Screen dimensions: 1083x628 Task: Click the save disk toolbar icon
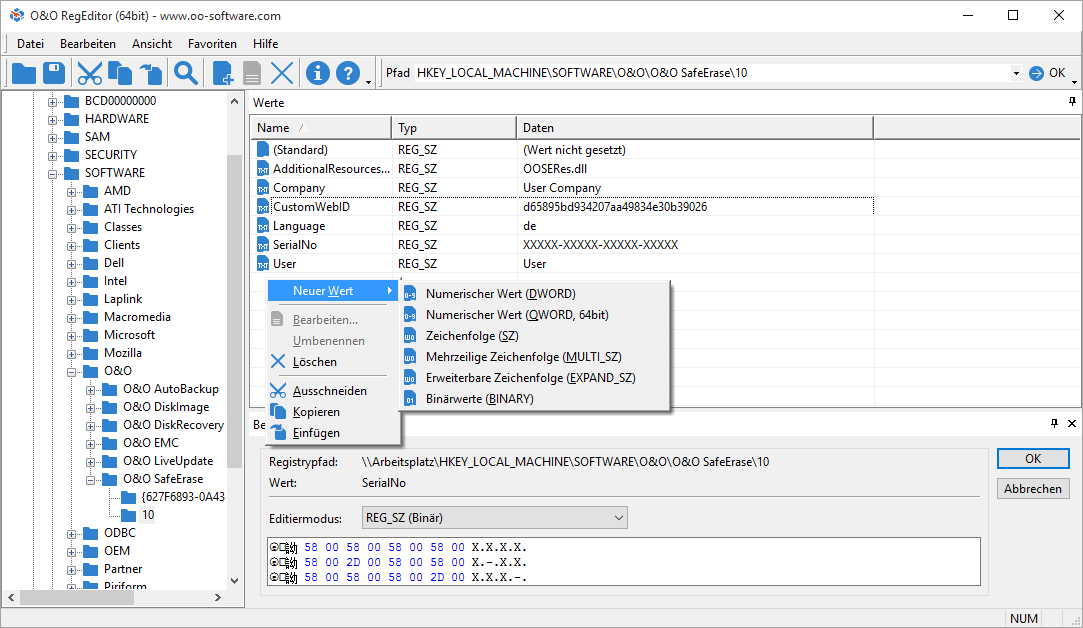[x=54, y=73]
